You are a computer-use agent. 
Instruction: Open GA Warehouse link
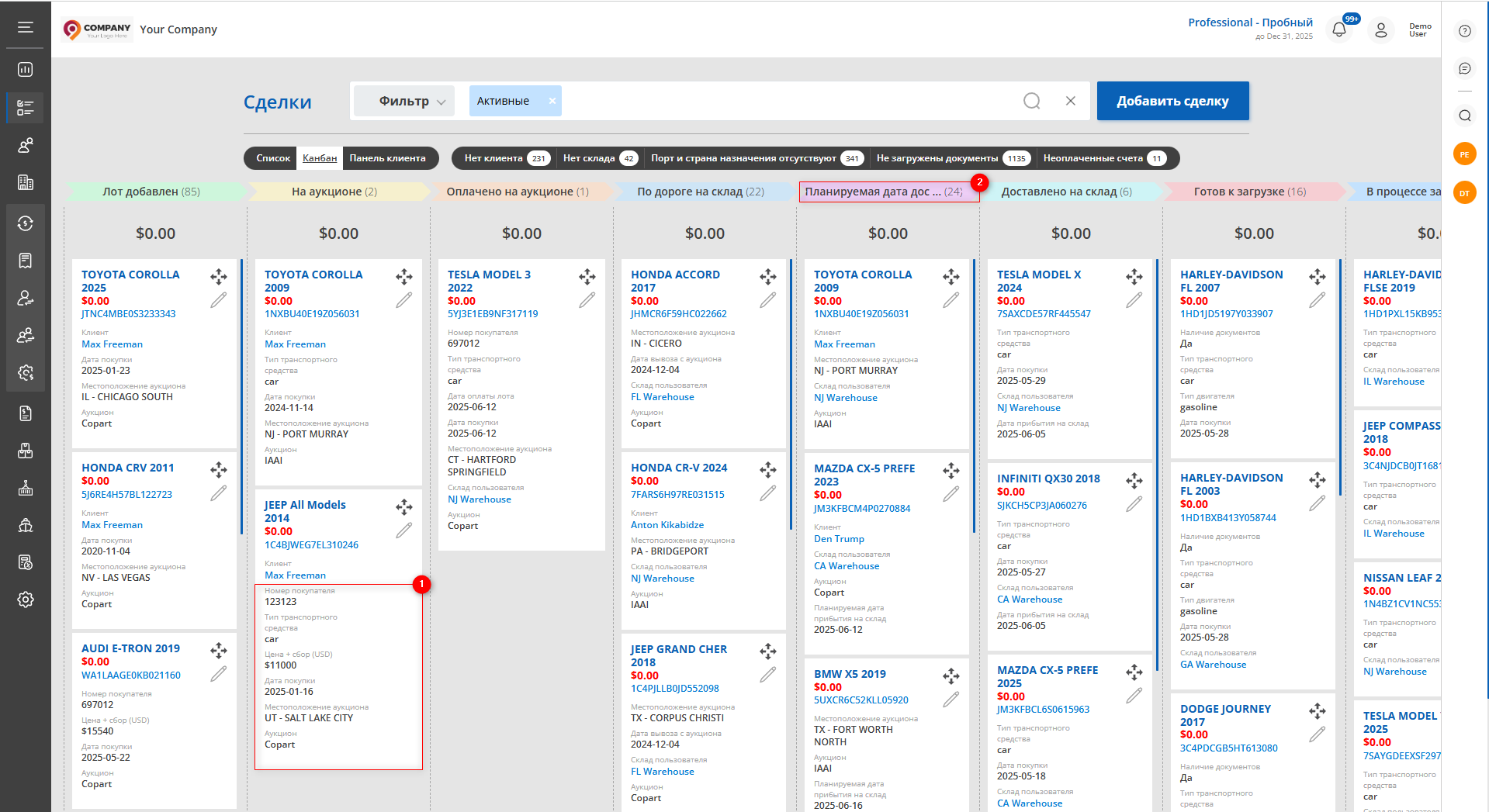pos(1214,665)
